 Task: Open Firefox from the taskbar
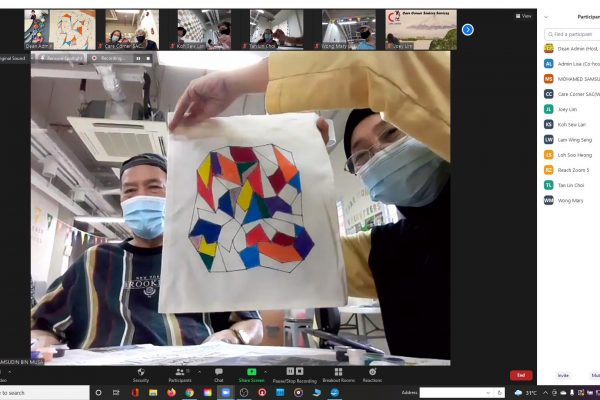coord(171,393)
